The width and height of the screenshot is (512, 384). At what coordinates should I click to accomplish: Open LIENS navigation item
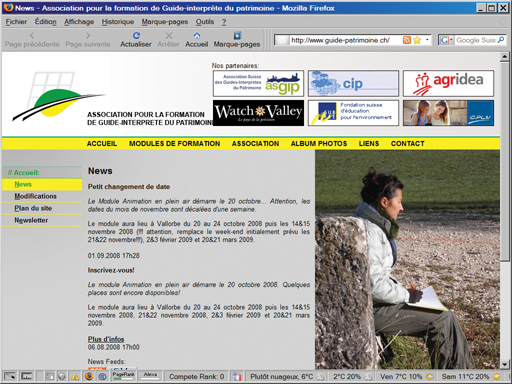(x=369, y=144)
